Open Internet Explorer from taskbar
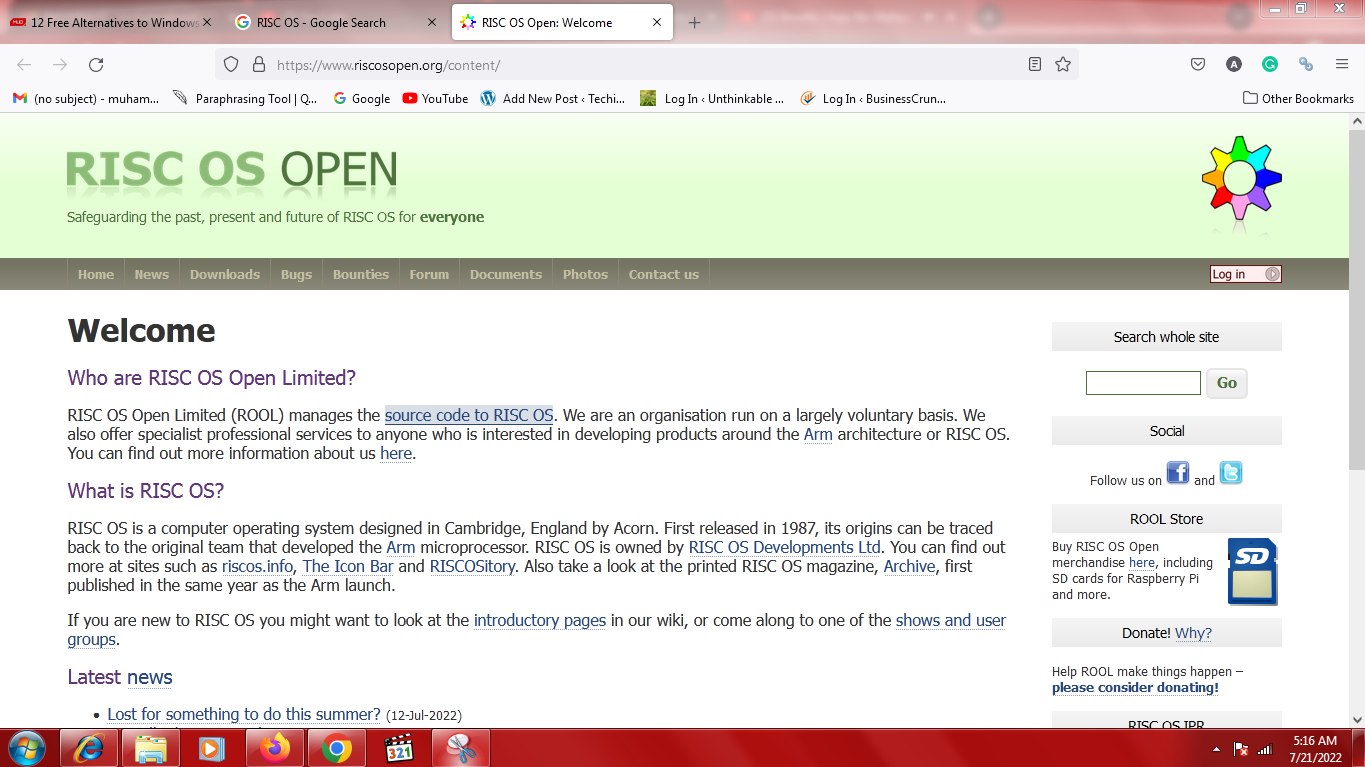Screen dimensions: 1365x767 click(x=89, y=748)
